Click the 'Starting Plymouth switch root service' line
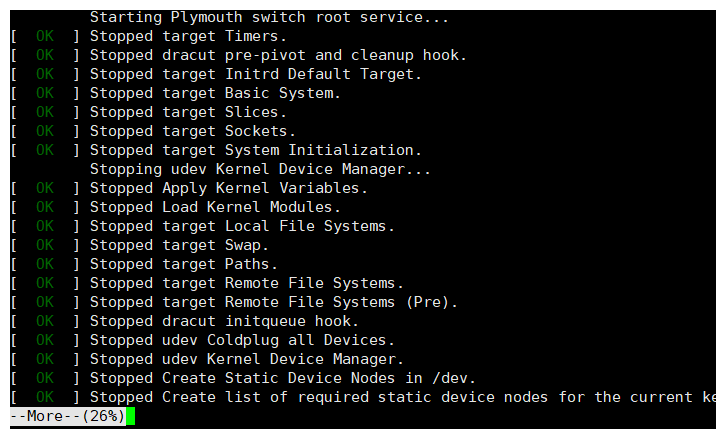Viewport: 726px width, 439px height. click(269, 18)
